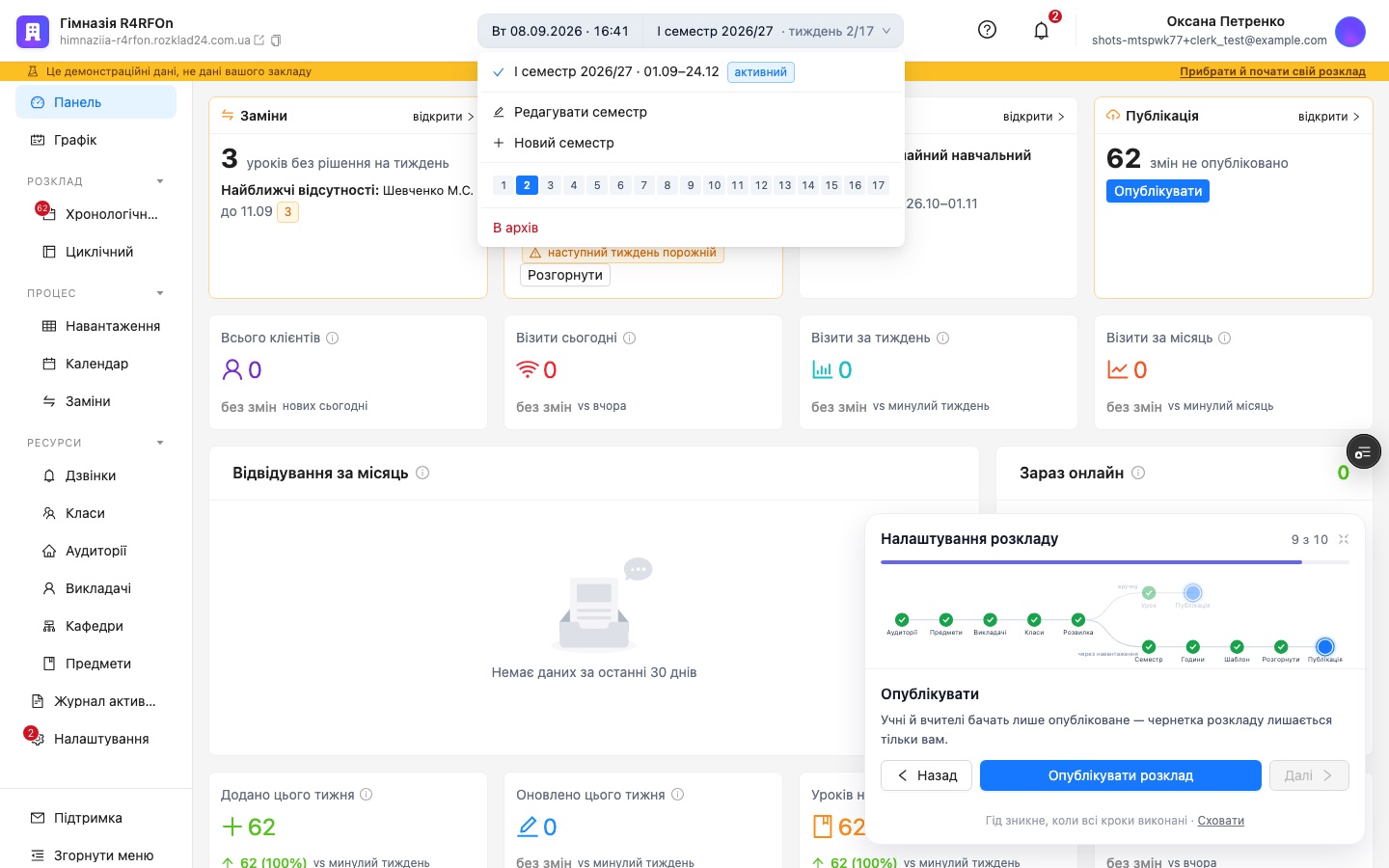Open info icon next to Всього клієнтів

coord(333,338)
